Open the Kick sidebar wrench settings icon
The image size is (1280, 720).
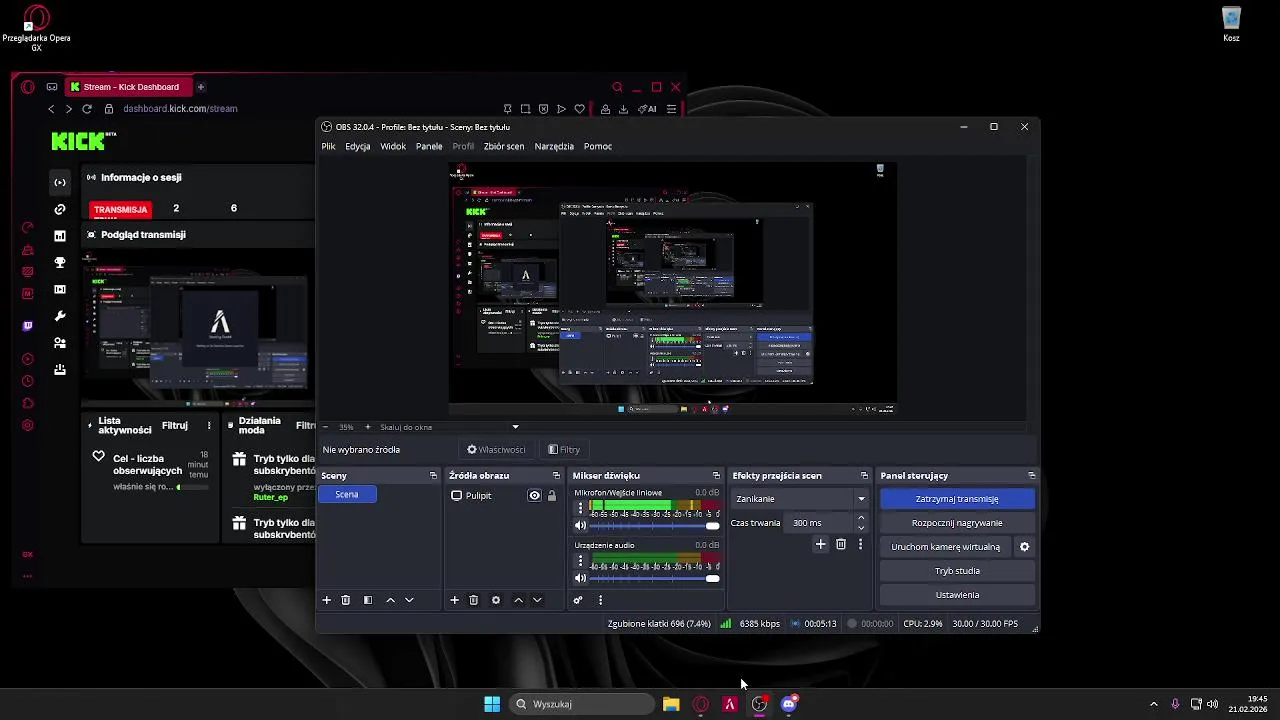point(60,316)
